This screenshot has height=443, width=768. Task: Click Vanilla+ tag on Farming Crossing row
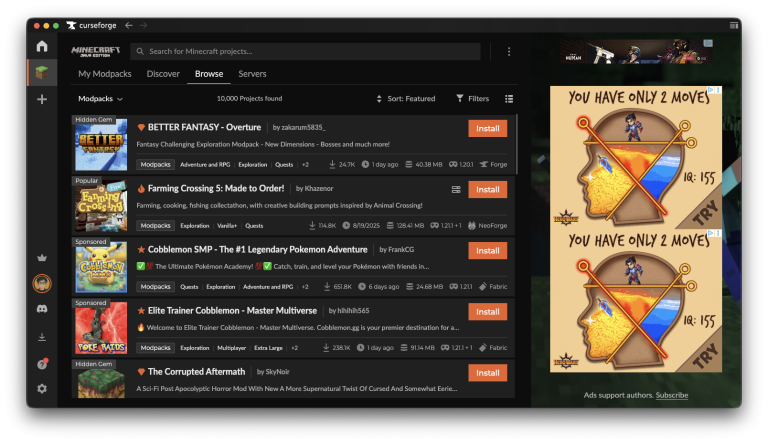(x=227, y=226)
